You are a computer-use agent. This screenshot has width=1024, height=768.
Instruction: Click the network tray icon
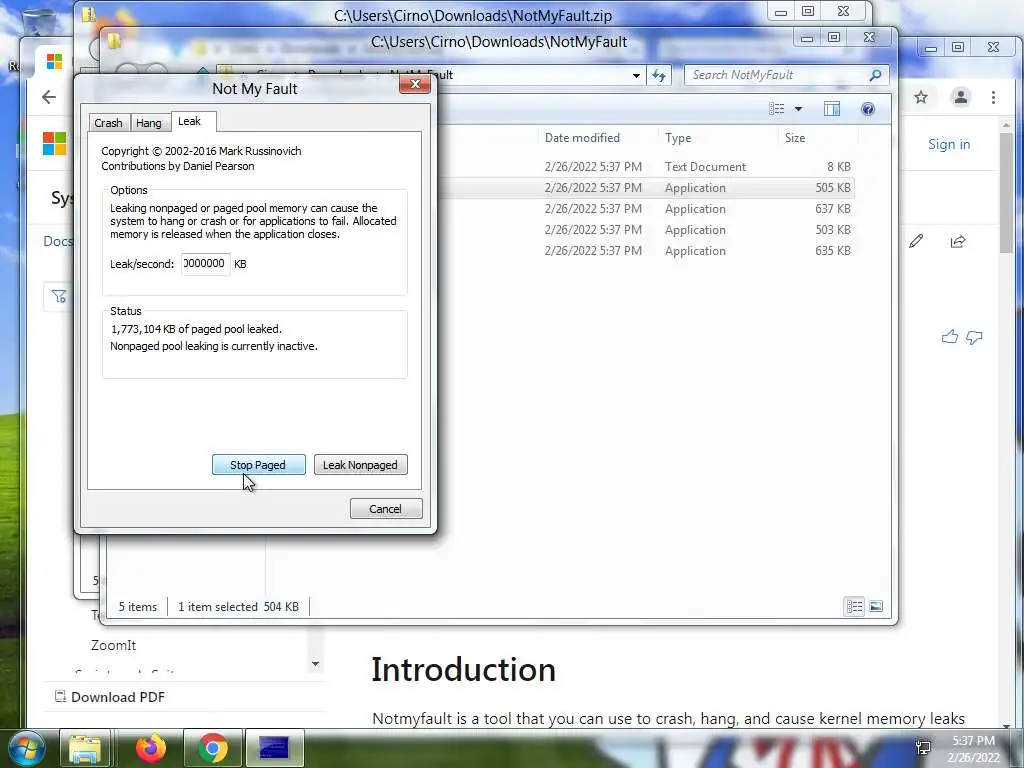(923, 747)
